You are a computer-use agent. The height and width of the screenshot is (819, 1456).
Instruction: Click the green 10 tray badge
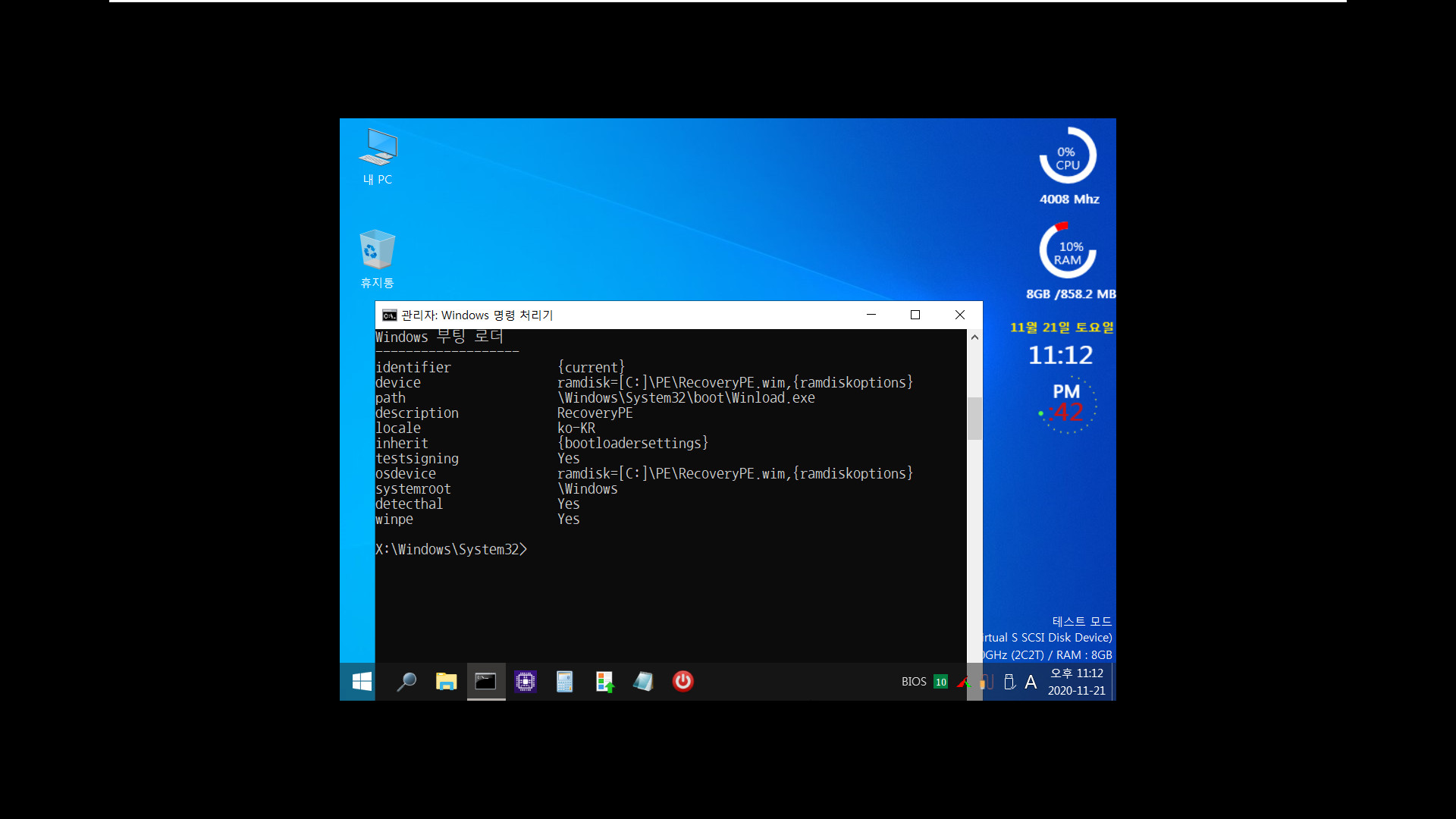click(x=940, y=682)
